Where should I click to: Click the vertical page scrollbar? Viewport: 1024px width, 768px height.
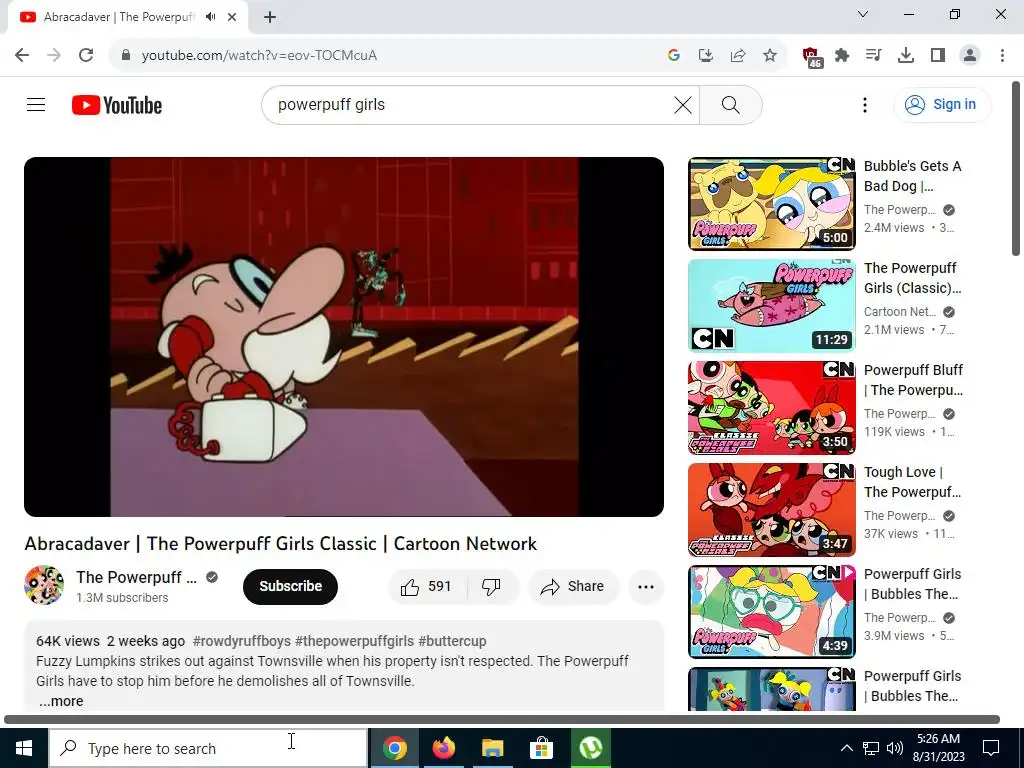point(1016,168)
